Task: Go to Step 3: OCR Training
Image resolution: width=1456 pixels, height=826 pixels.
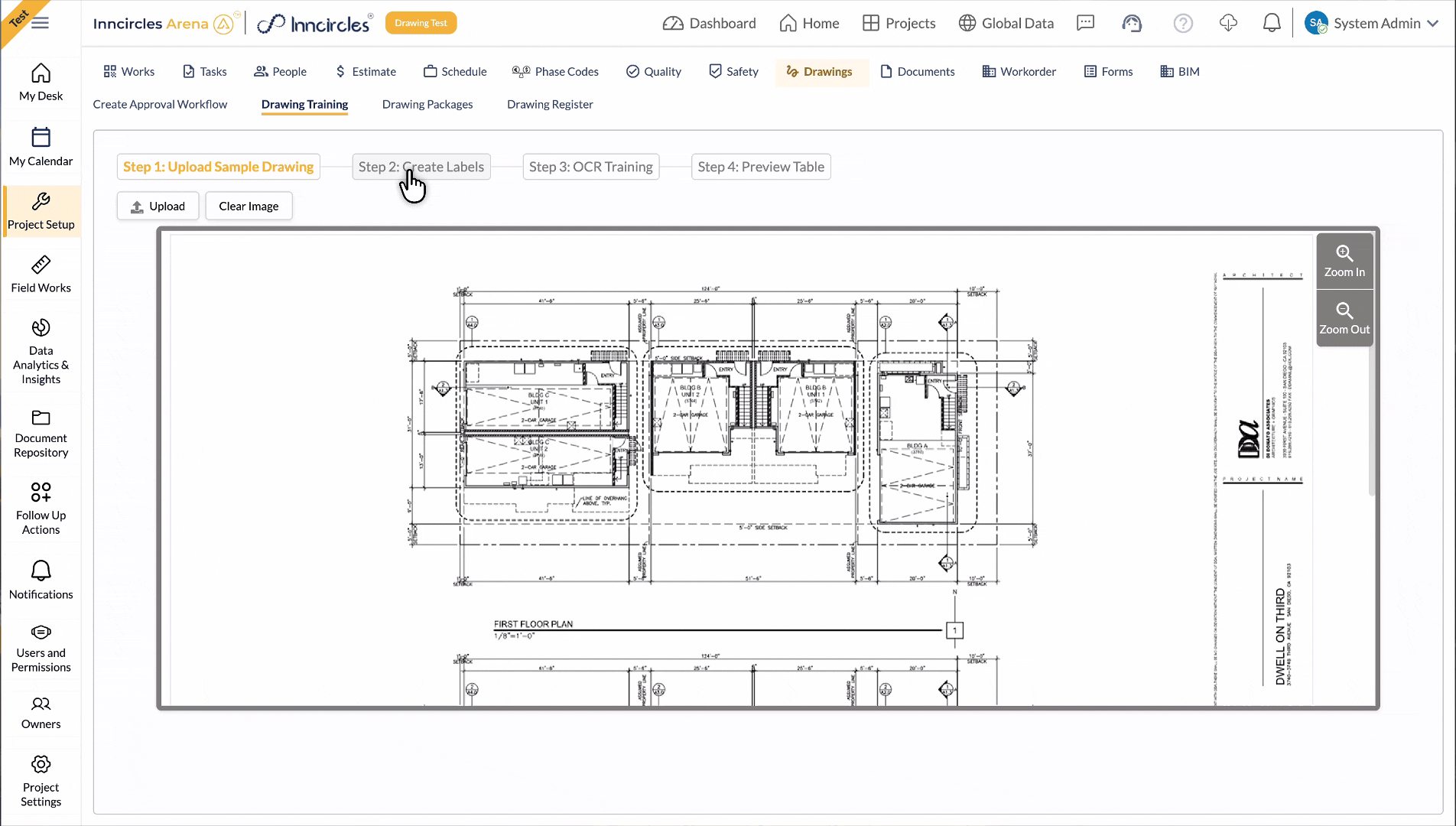Action: click(591, 167)
